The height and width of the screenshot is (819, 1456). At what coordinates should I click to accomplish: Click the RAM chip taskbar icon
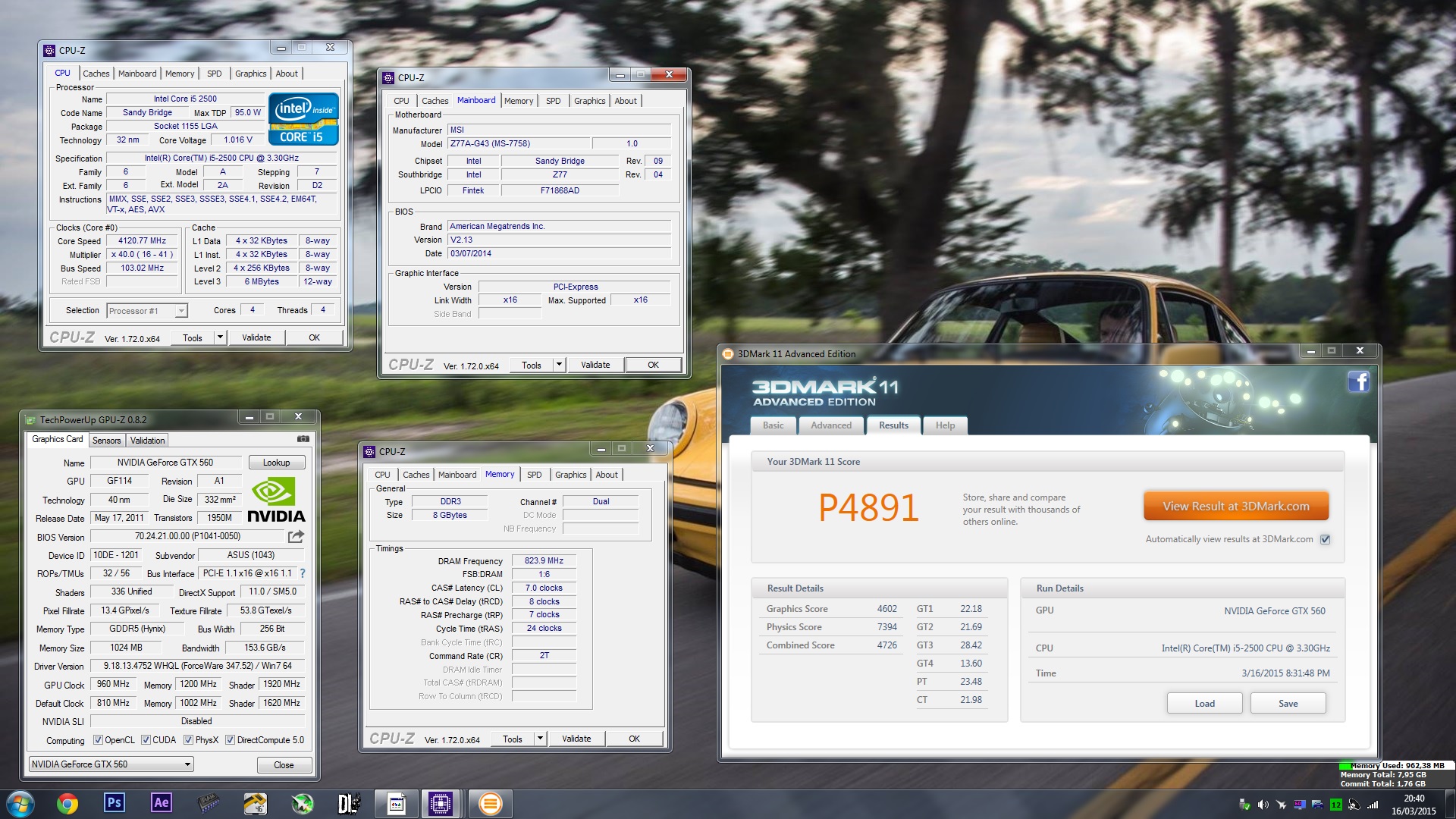point(208,803)
